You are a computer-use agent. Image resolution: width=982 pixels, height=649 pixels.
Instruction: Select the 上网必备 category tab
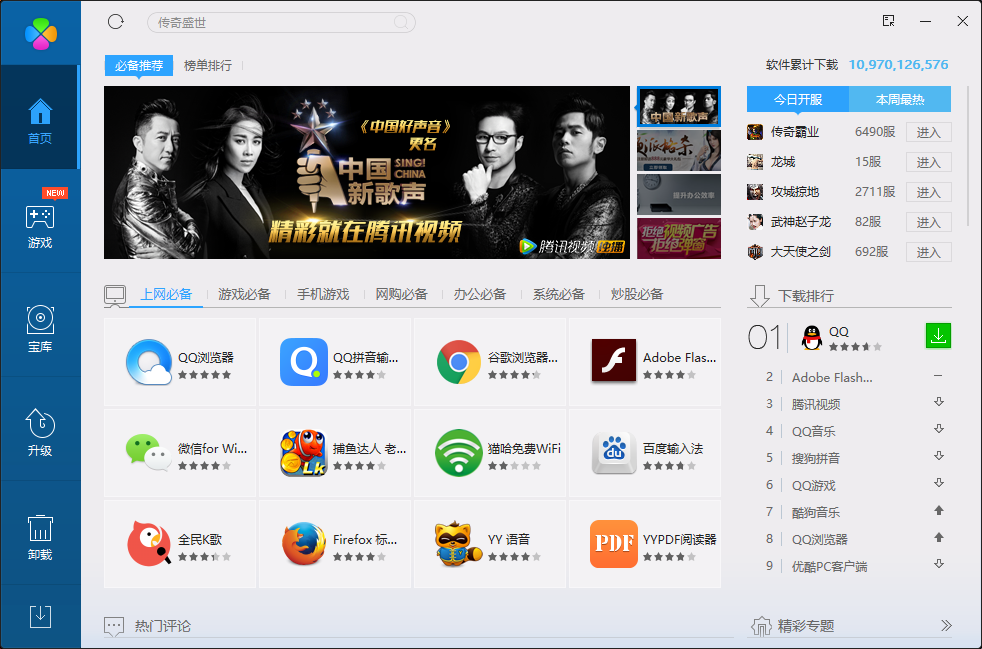pos(166,294)
